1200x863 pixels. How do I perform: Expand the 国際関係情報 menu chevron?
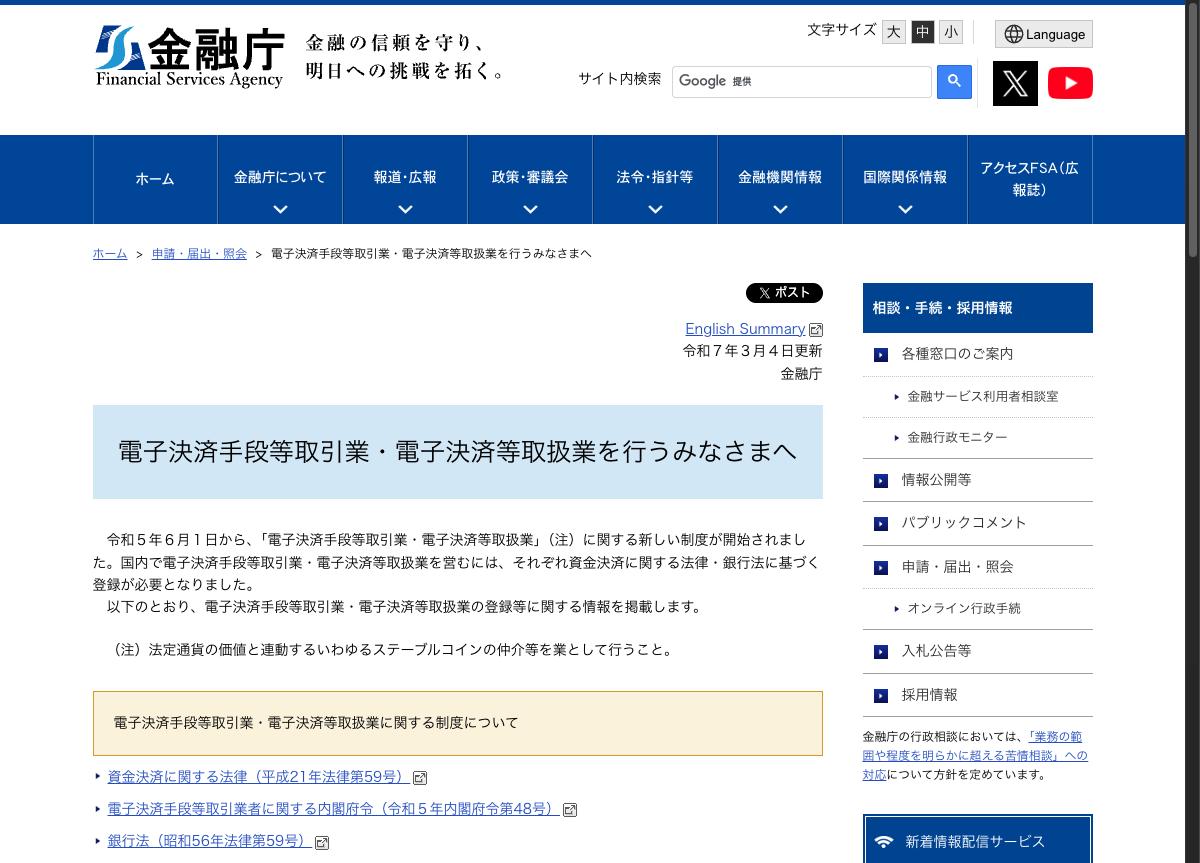click(x=905, y=209)
